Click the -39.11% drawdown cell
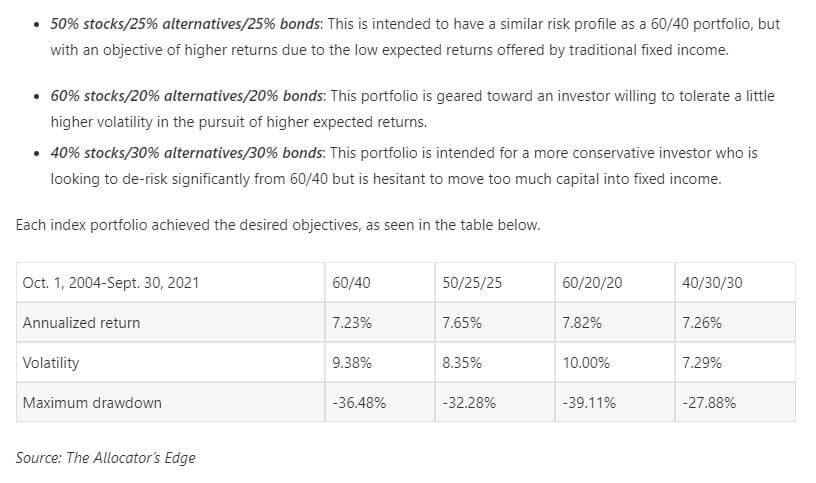Image resolution: width=816 pixels, height=483 pixels. [589, 403]
